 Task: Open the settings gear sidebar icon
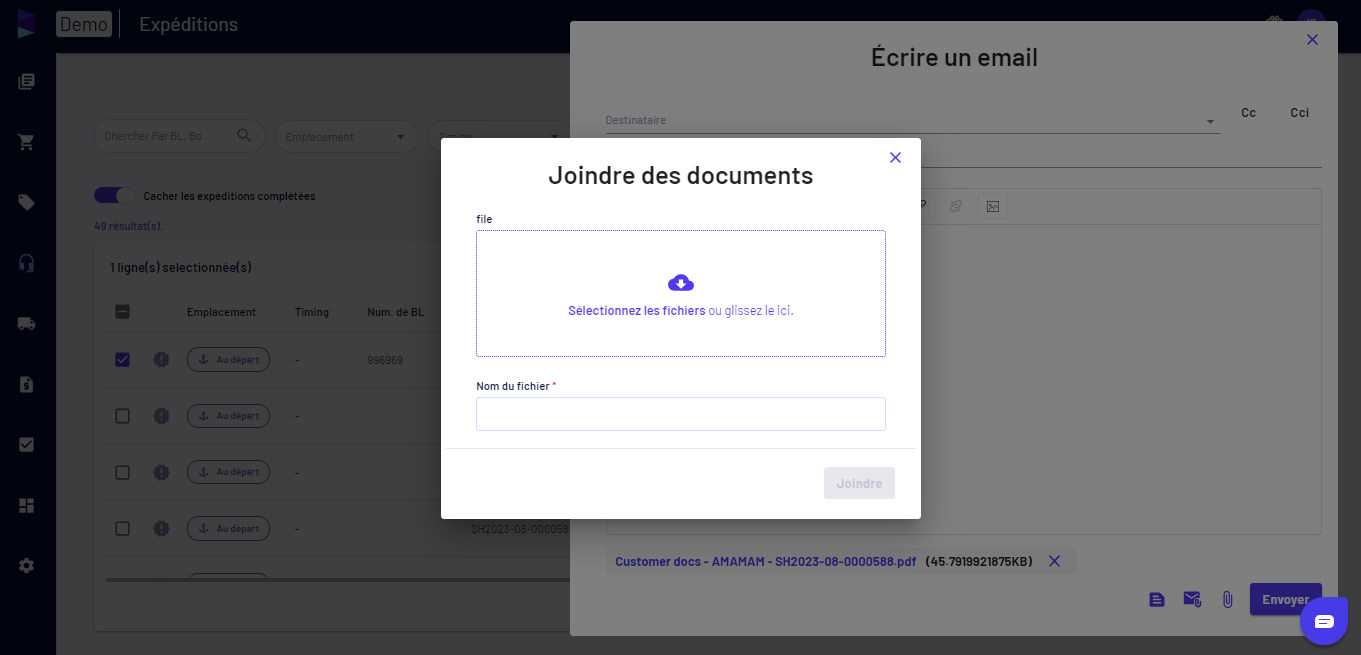[27, 565]
